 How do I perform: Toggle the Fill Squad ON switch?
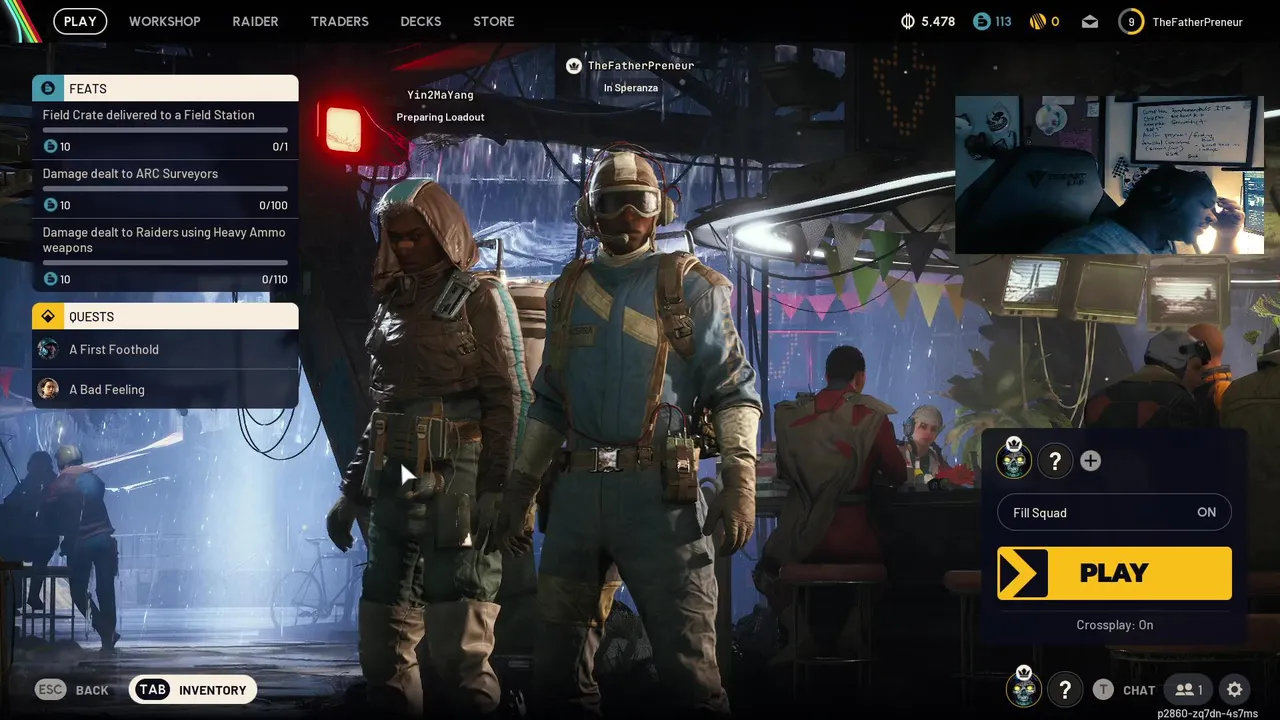pyautogui.click(x=1114, y=512)
